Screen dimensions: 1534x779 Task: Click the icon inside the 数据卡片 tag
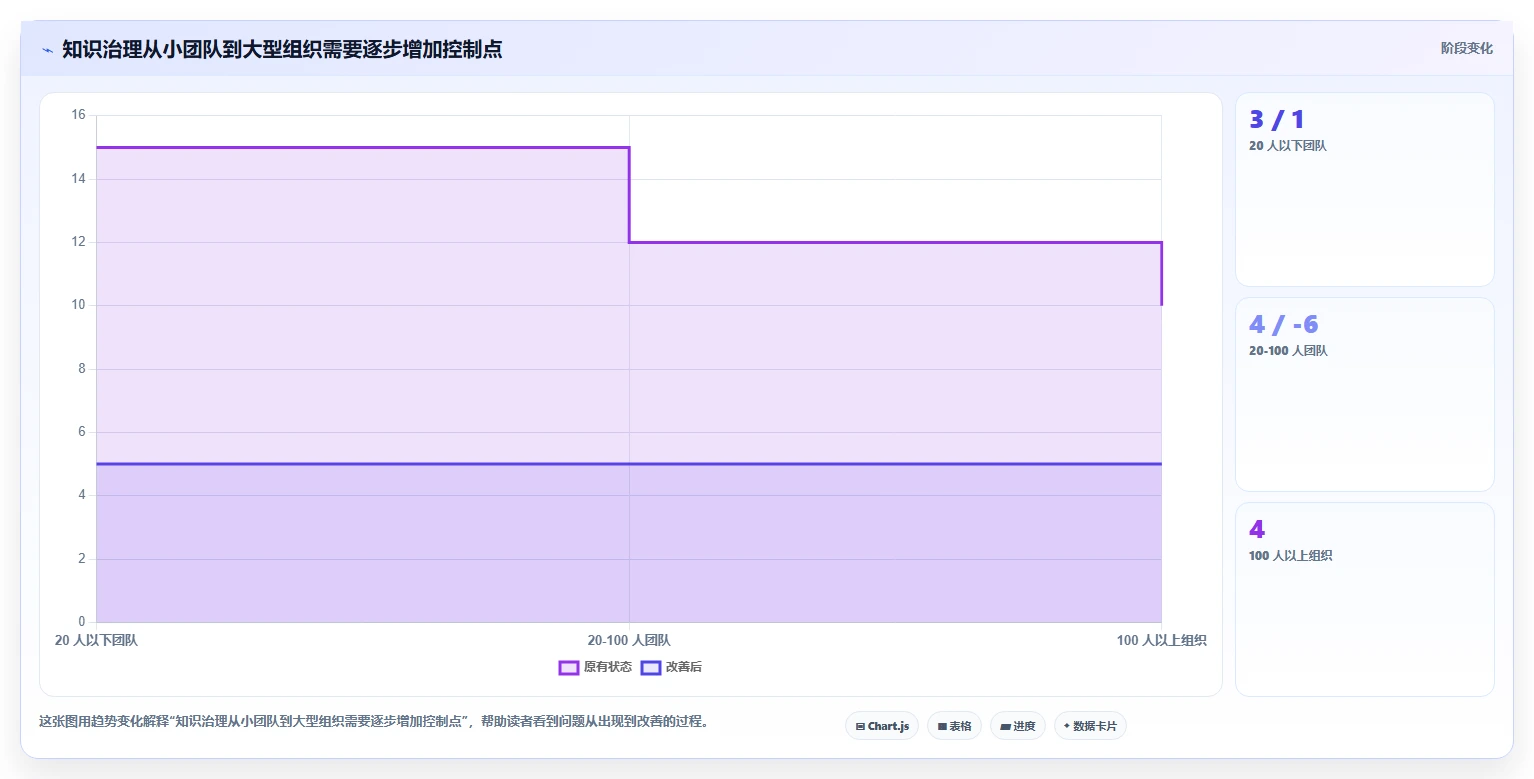(x=1067, y=726)
